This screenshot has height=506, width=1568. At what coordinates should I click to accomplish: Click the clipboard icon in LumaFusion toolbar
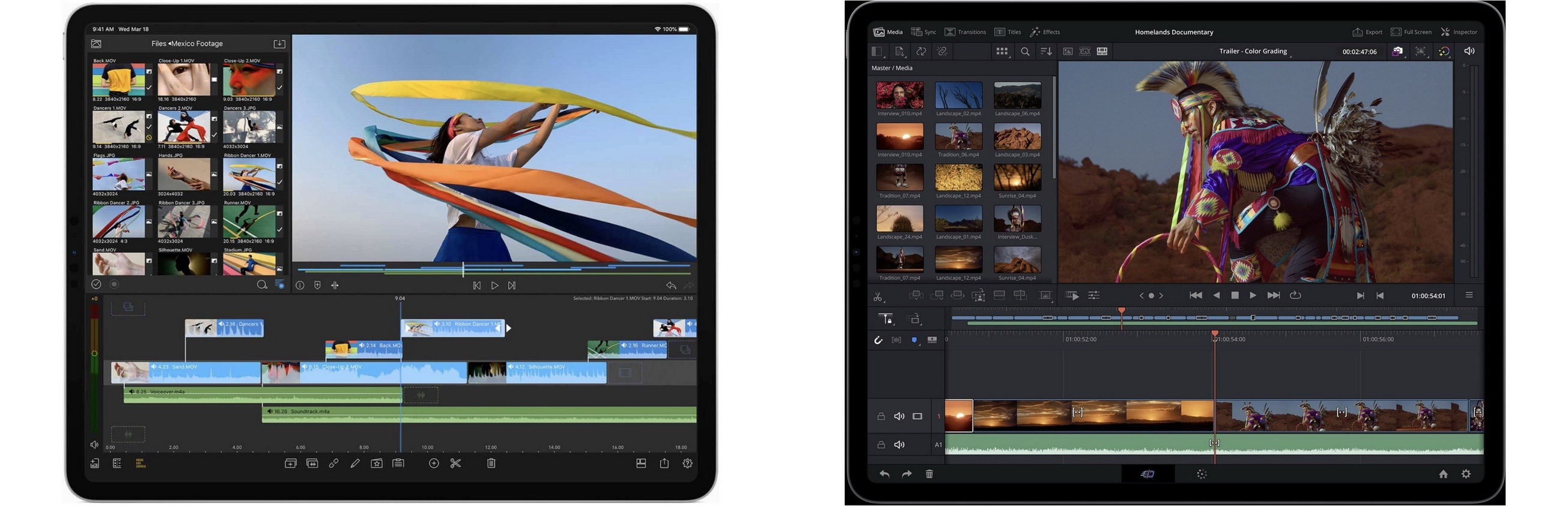[398, 463]
